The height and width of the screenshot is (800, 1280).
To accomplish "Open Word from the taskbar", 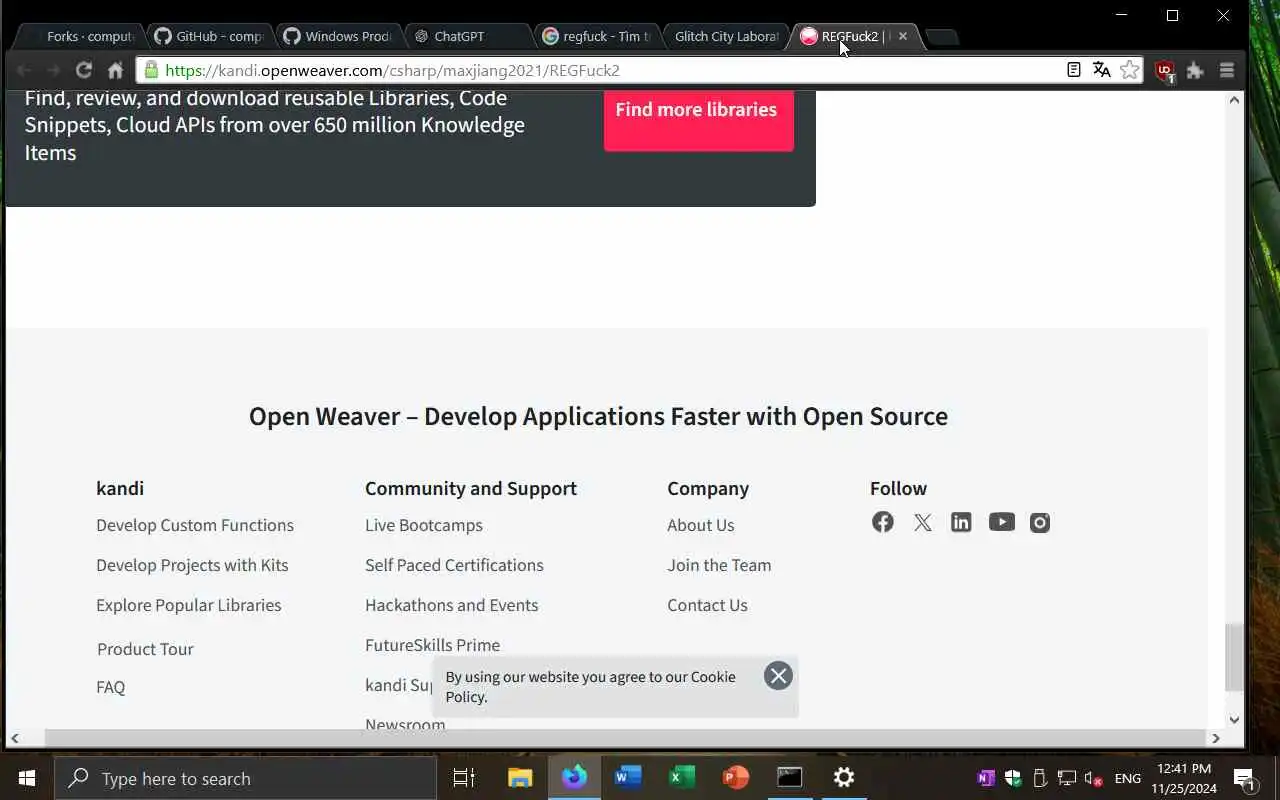I will [x=628, y=778].
